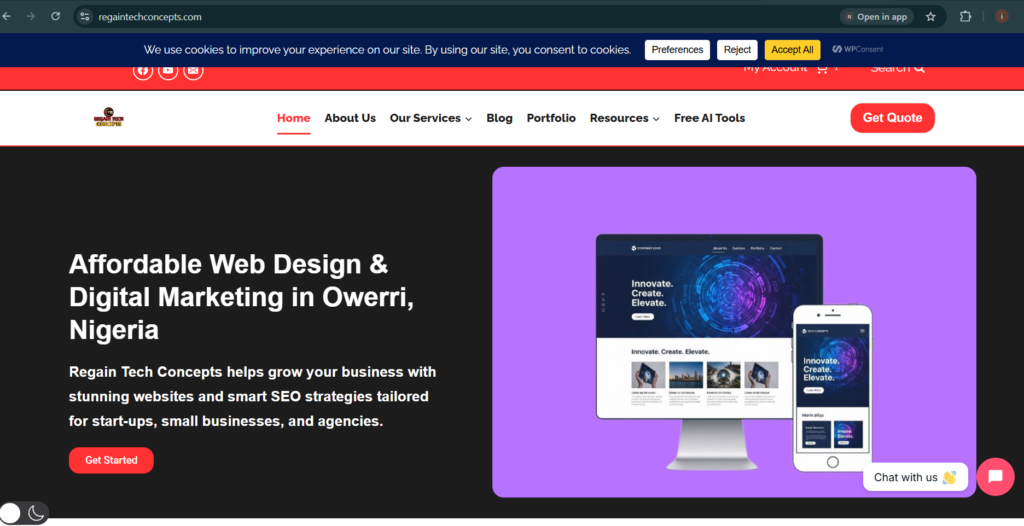
Task: Open the Portfolio page
Action: 551,118
